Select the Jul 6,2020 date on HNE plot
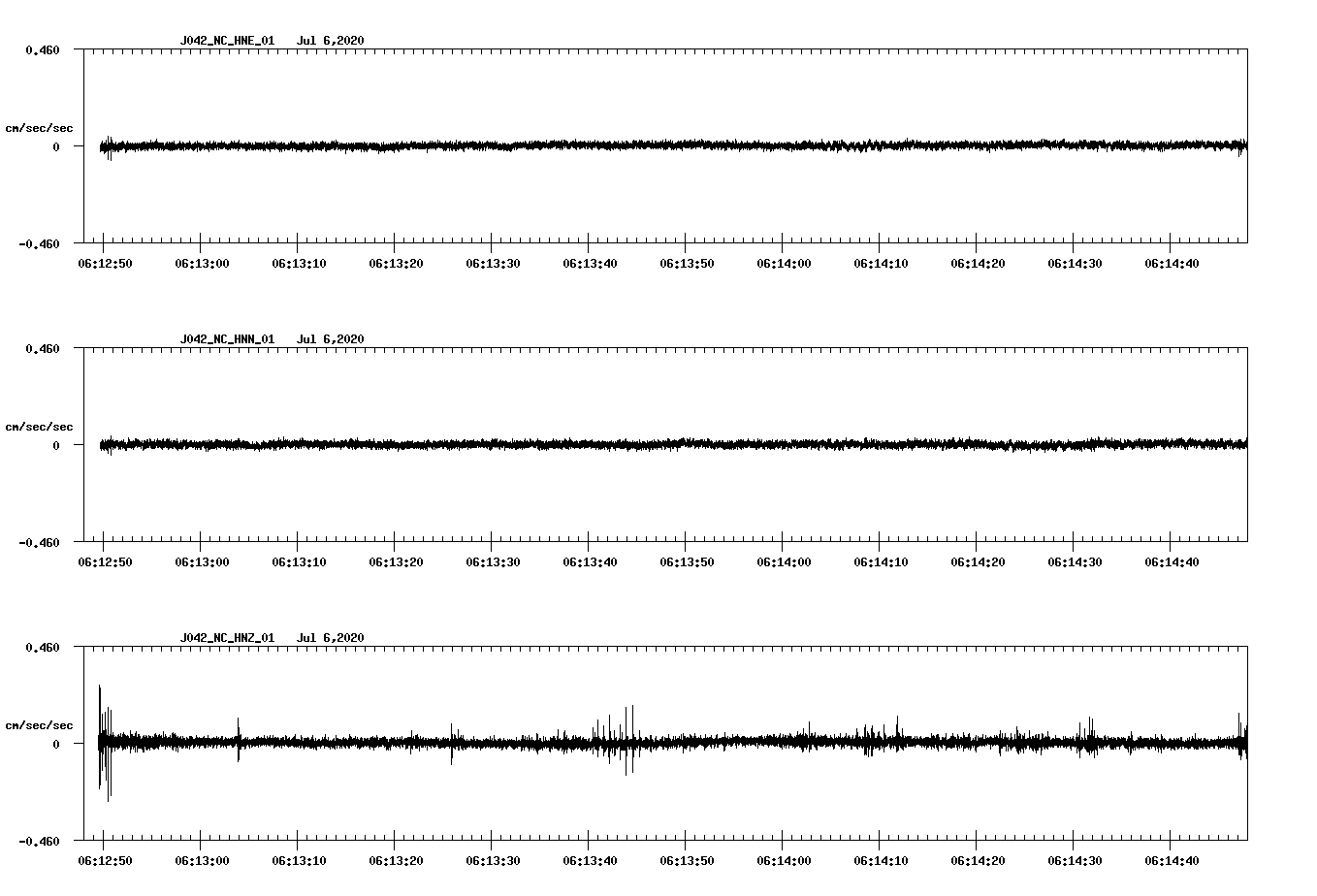The width and height of the screenshot is (1317, 896). pos(331,41)
